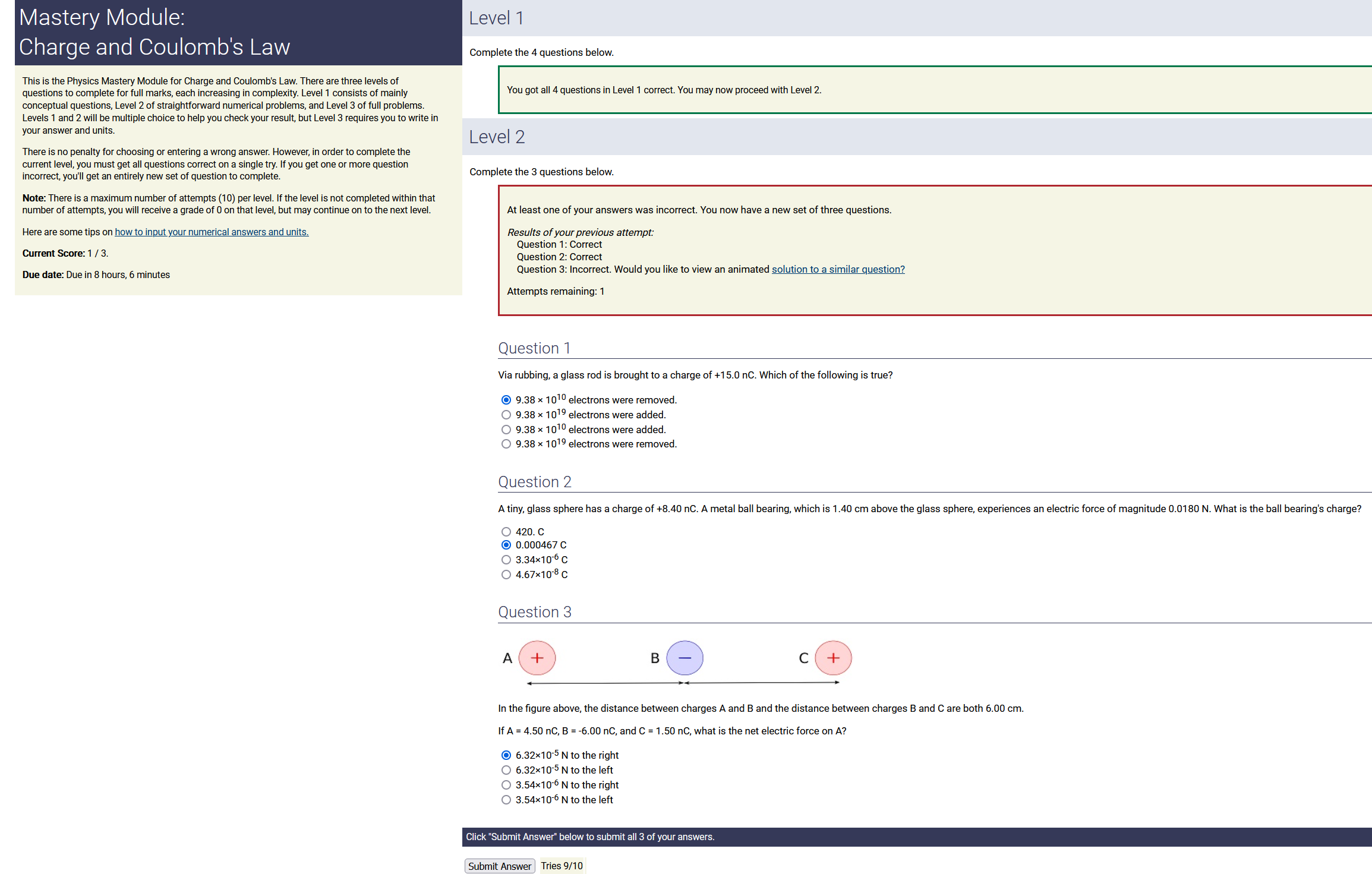Open tips on inputting numerical answers link

[x=212, y=232]
